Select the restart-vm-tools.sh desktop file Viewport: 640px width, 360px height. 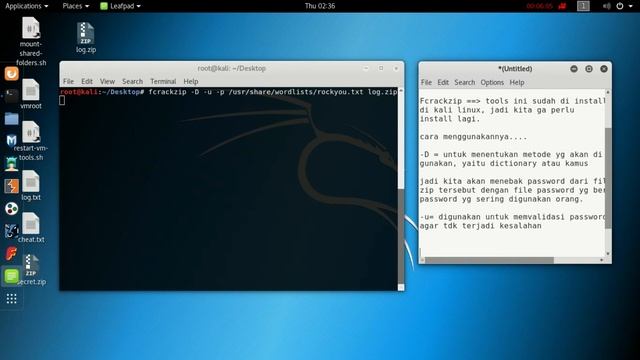pos(31,141)
